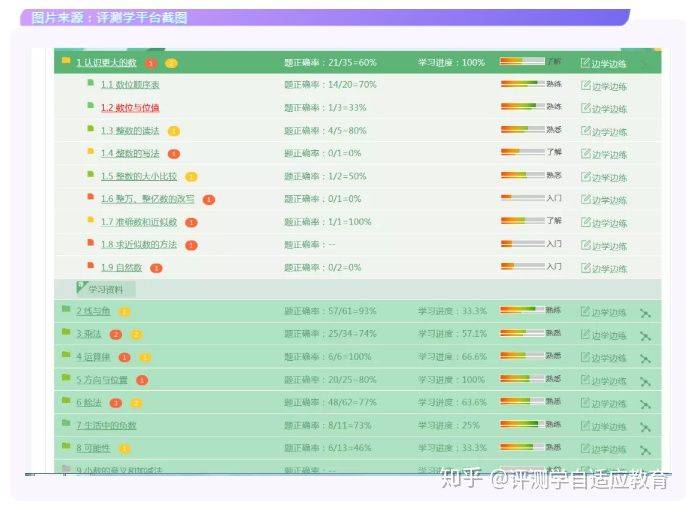
Task: Click the tools icon in the 3 乘法 row
Action: [645, 335]
